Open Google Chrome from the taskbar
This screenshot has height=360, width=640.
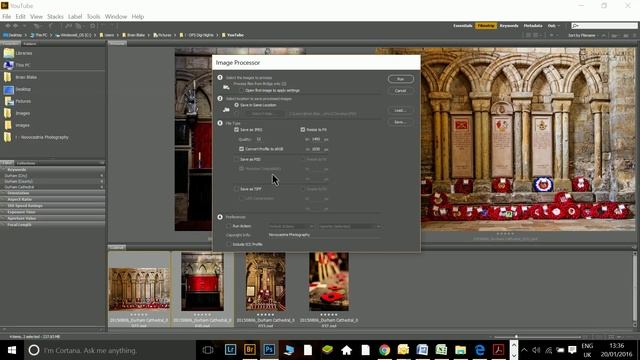point(384,350)
